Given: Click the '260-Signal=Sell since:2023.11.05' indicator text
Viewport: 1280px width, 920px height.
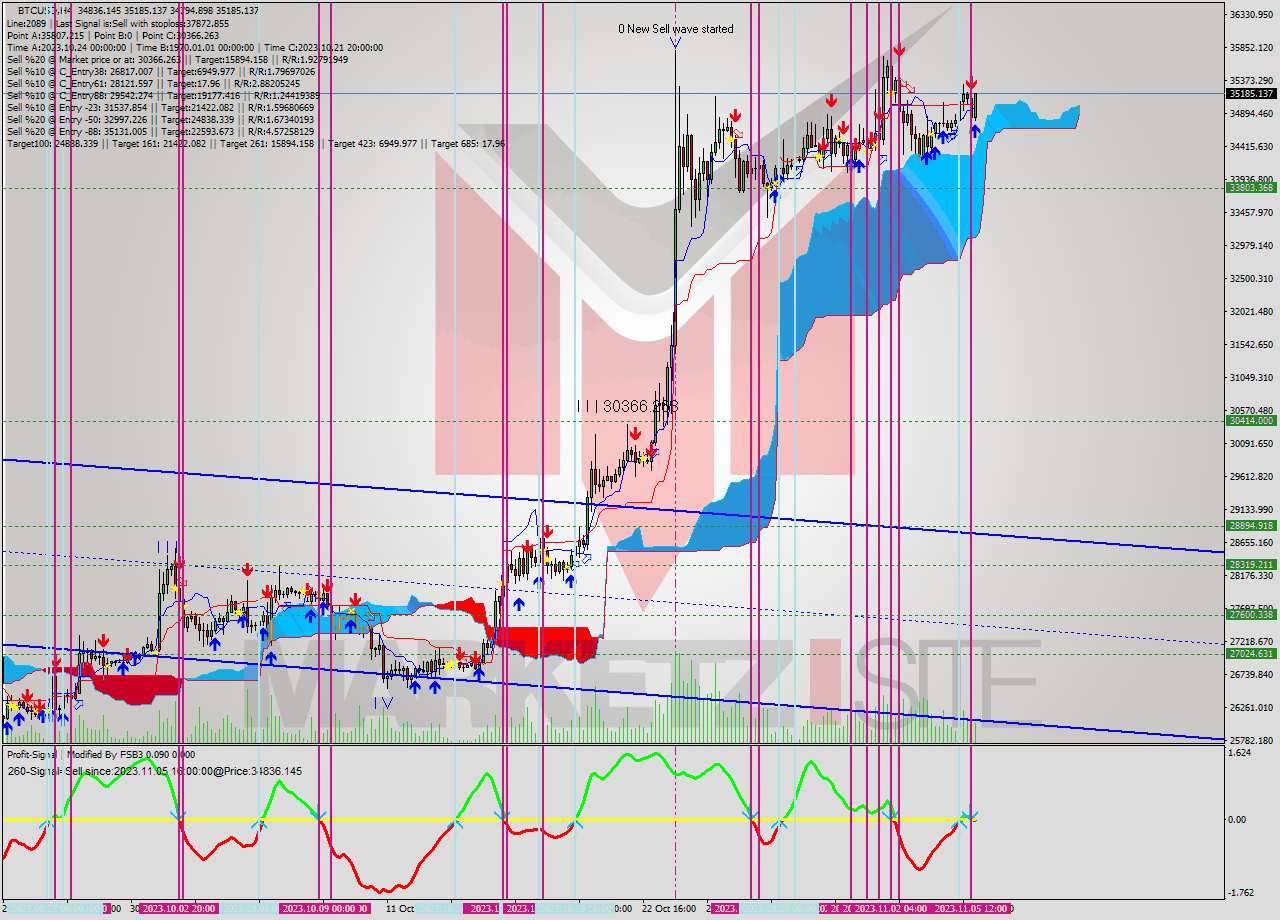Looking at the screenshot, I should pos(154,771).
